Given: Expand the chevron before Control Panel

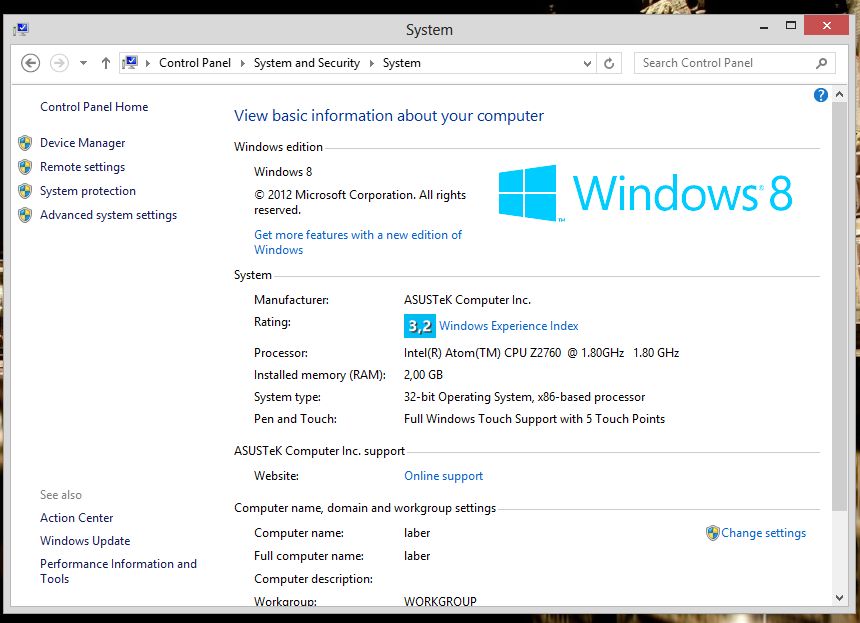Looking at the screenshot, I should tap(148, 63).
